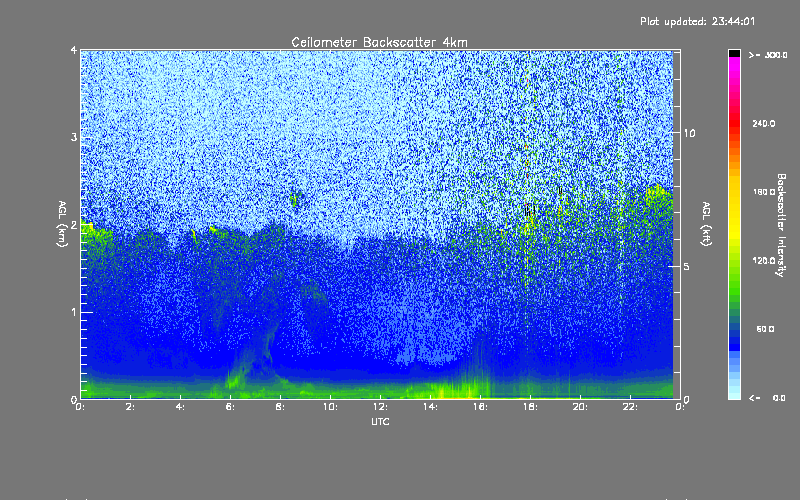This screenshot has width=800, height=500.
Task: Click the '4' km altitude tick label
Action: (x=74, y=50)
